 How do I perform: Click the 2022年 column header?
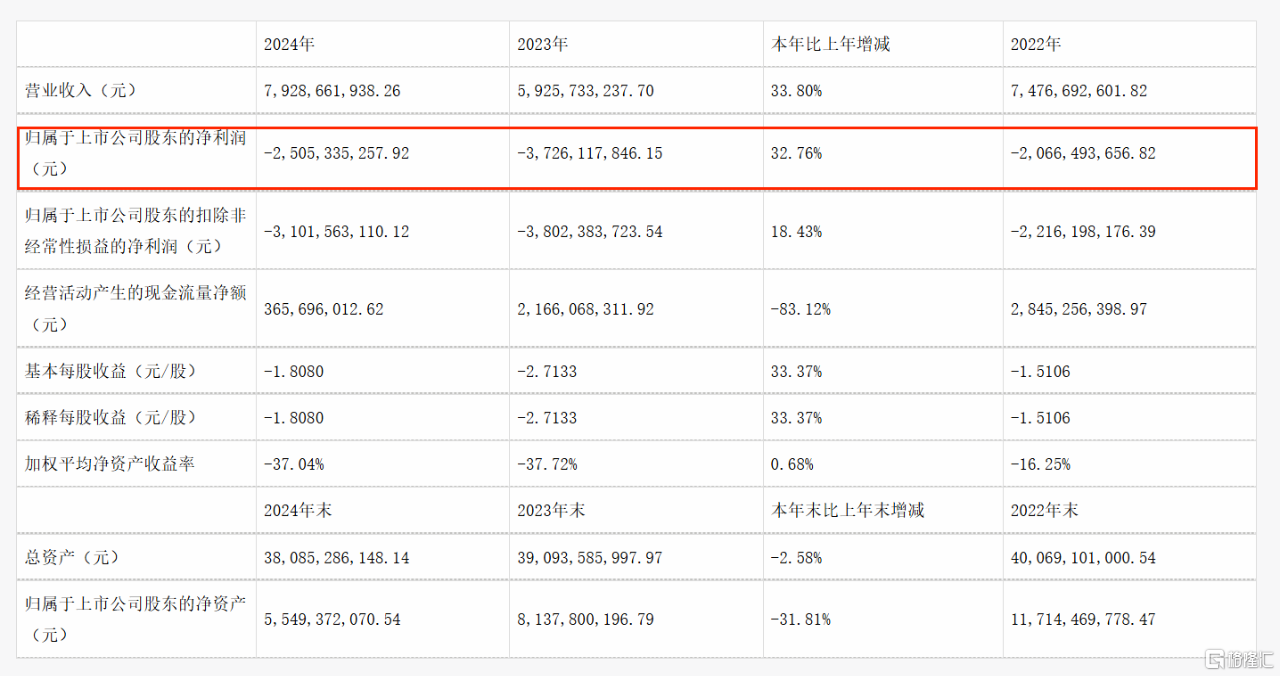(x=1036, y=44)
